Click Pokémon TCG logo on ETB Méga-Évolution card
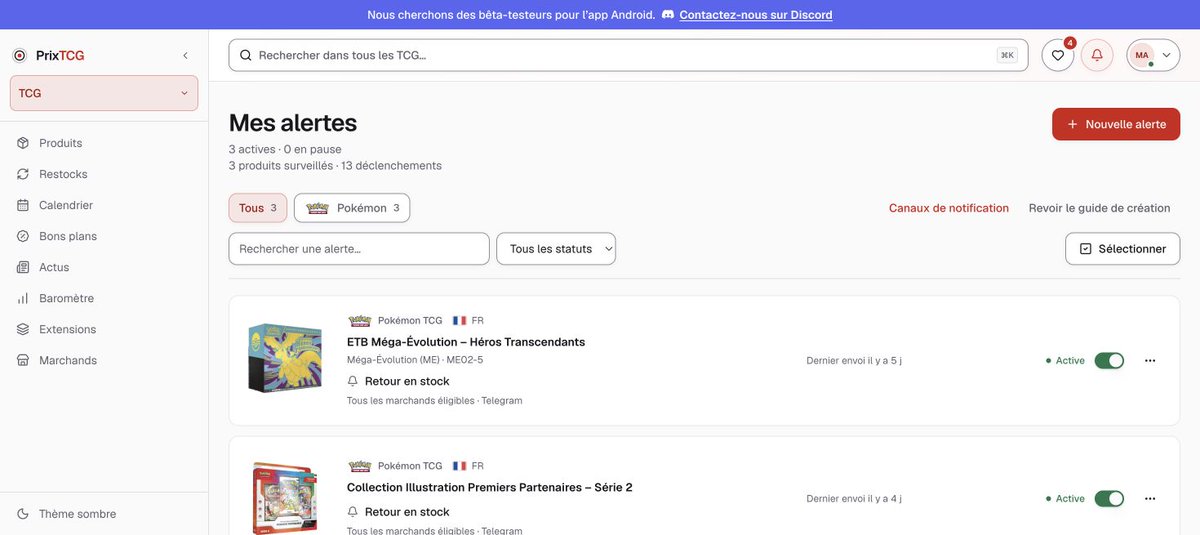The width and height of the screenshot is (1200, 535). [359, 321]
